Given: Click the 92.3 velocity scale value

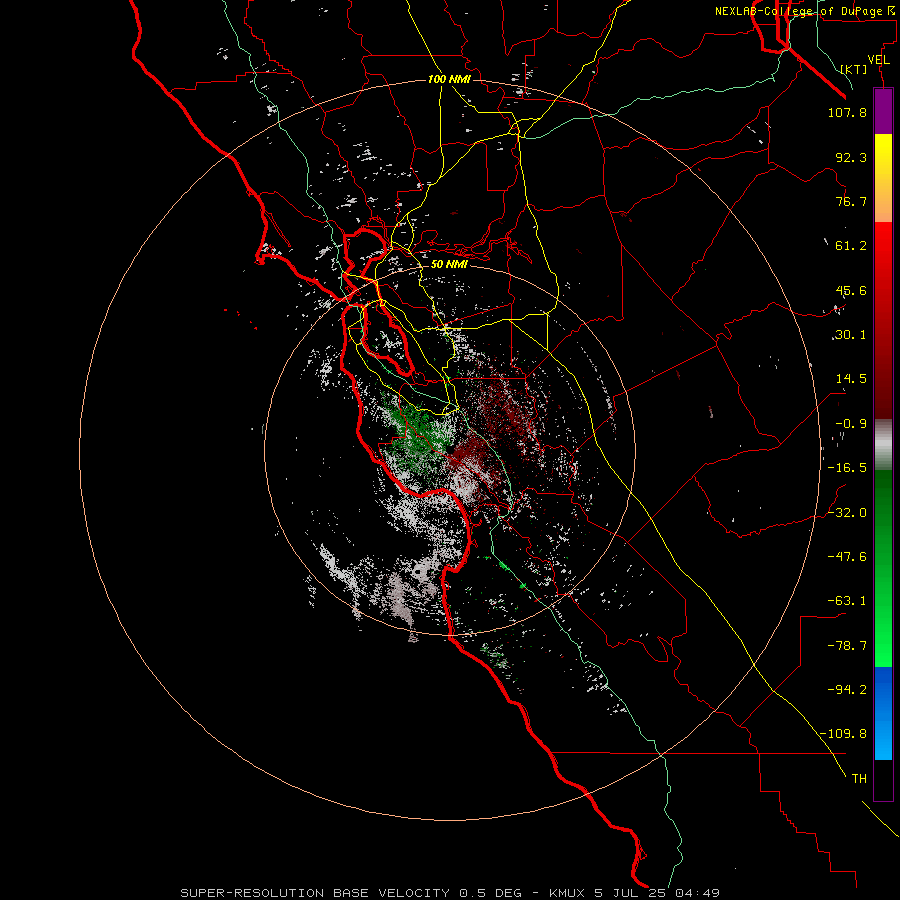Looking at the screenshot, I should 851,157.
